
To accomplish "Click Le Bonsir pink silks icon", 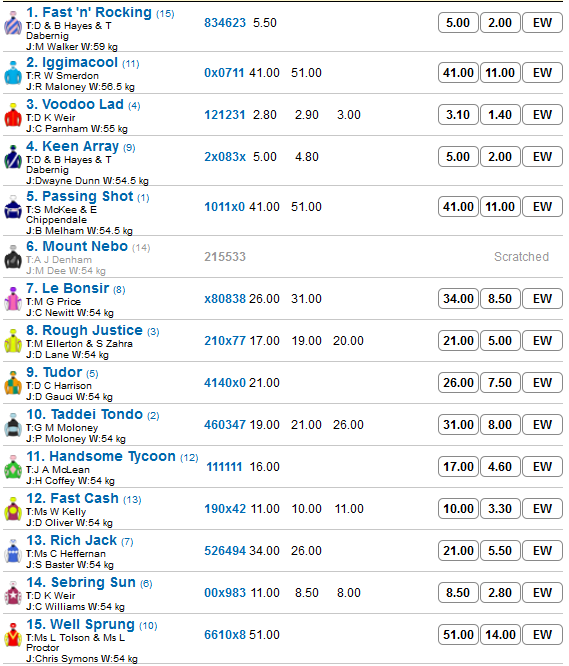I will [x=13, y=299].
